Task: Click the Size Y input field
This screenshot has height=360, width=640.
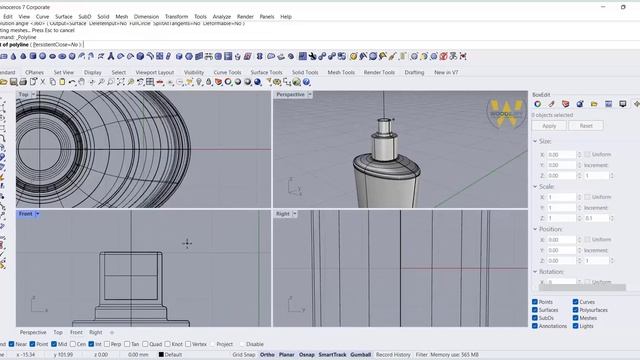Action: pos(562,165)
